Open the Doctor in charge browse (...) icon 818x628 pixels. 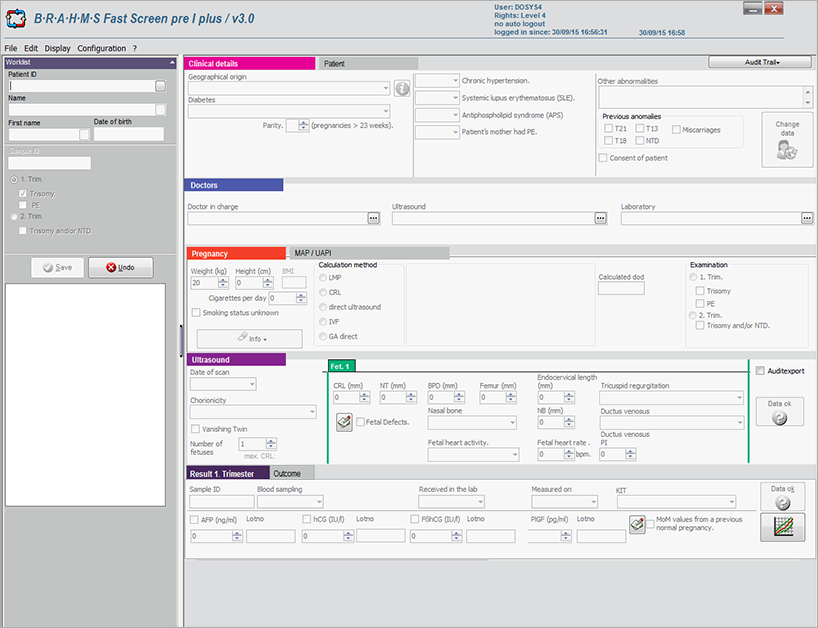(373, 217)
